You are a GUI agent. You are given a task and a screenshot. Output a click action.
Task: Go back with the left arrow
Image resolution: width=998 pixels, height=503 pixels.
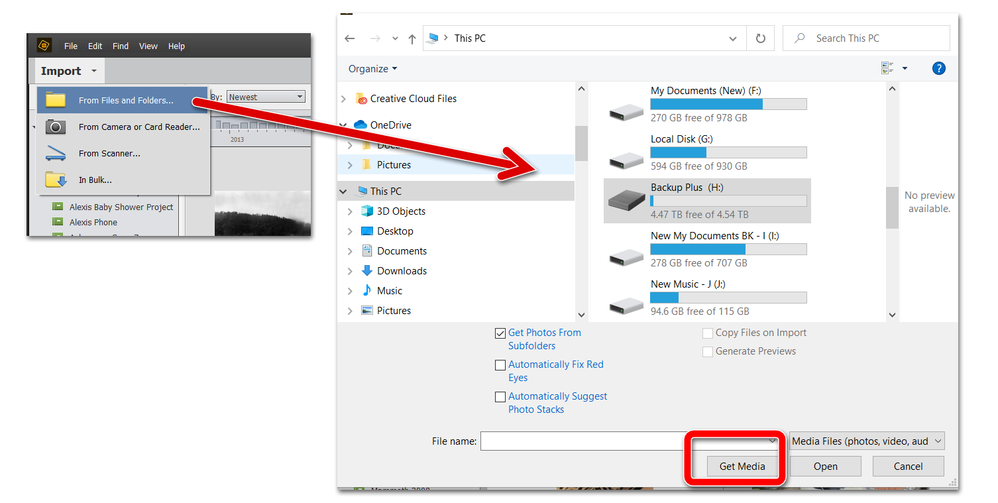coord(349,38)
